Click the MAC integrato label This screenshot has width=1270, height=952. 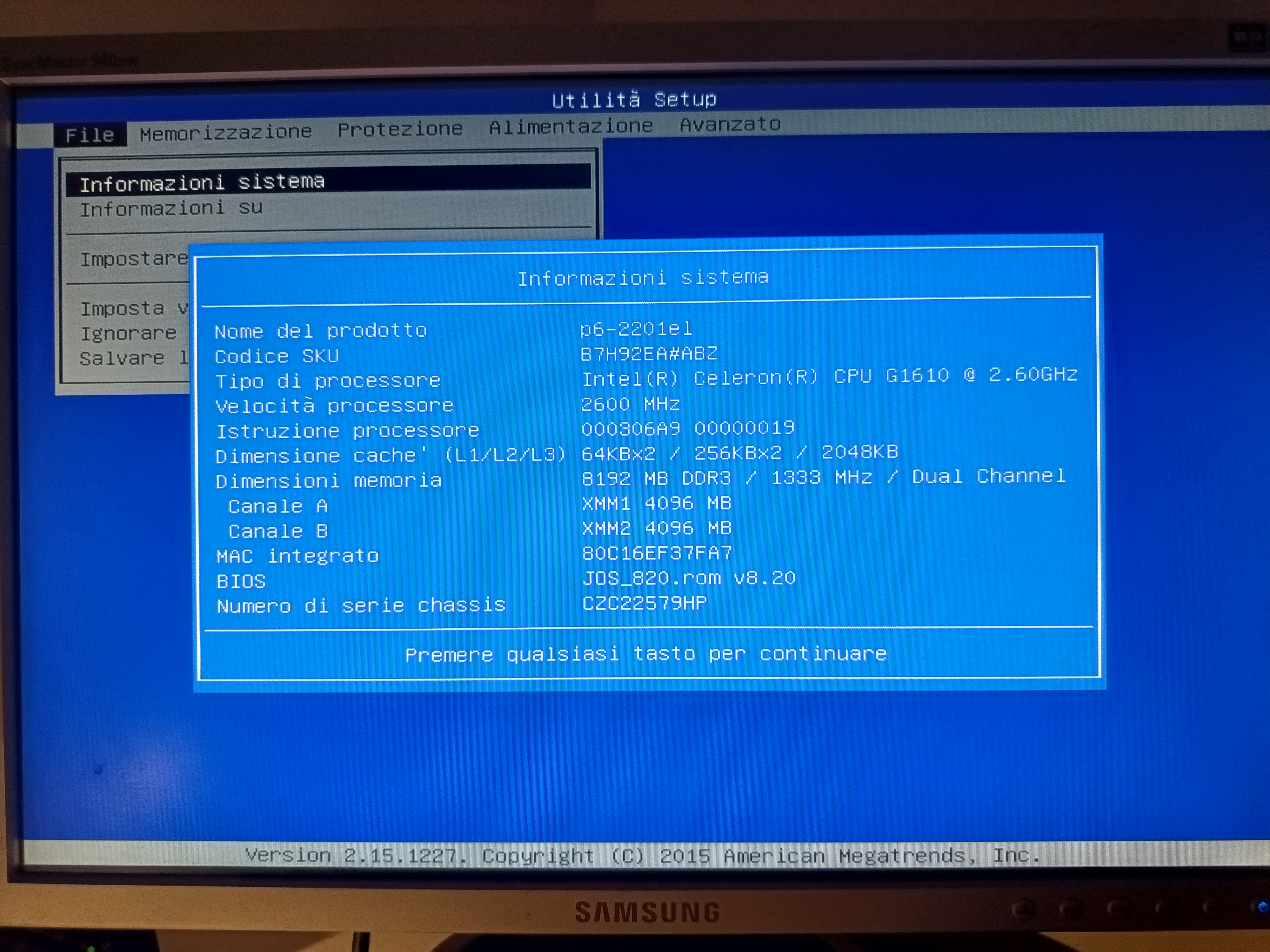(297, 556)
